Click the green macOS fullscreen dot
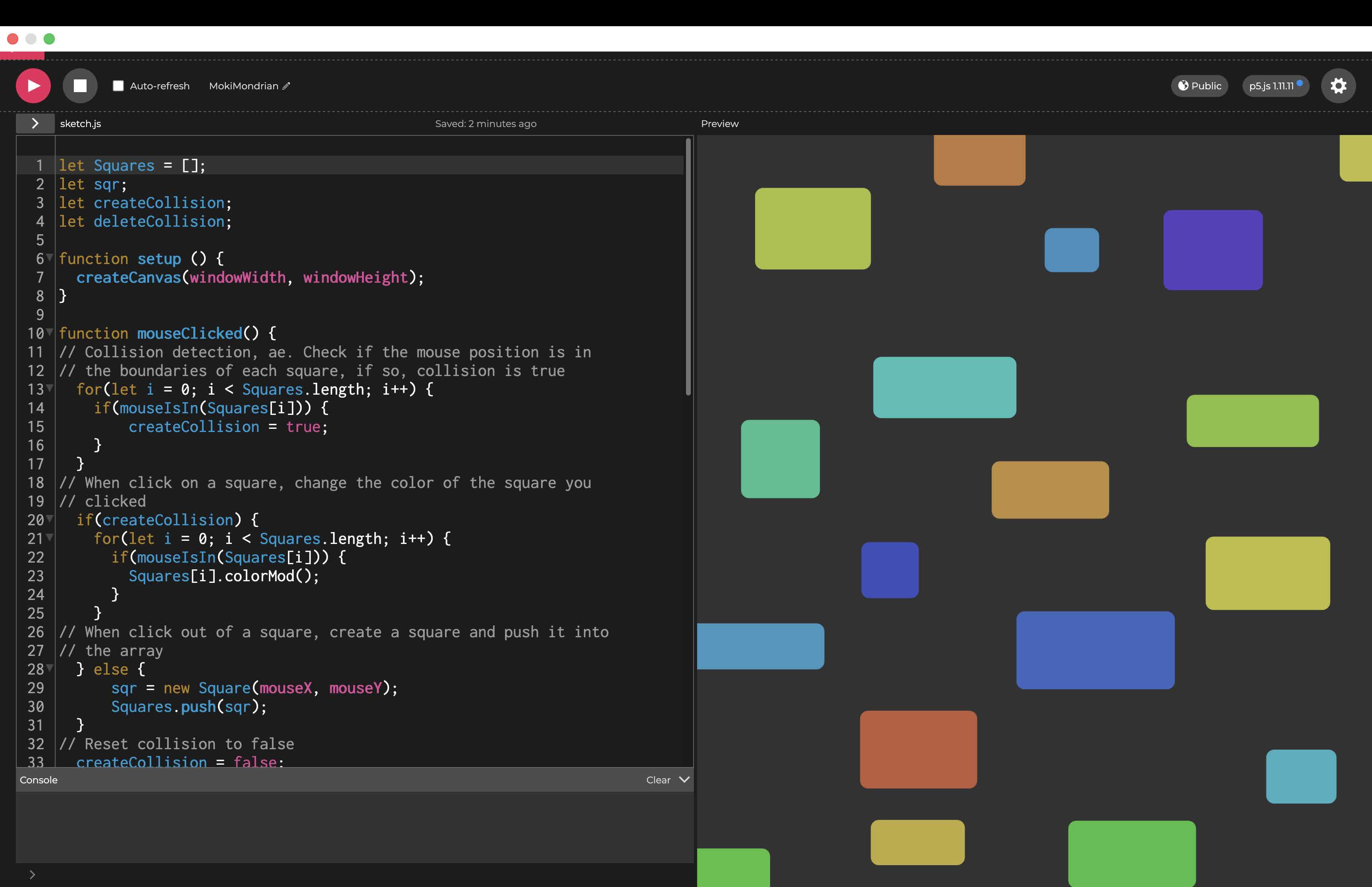The height and width of the screenshot is (887, 1372). tap(50, 39)
